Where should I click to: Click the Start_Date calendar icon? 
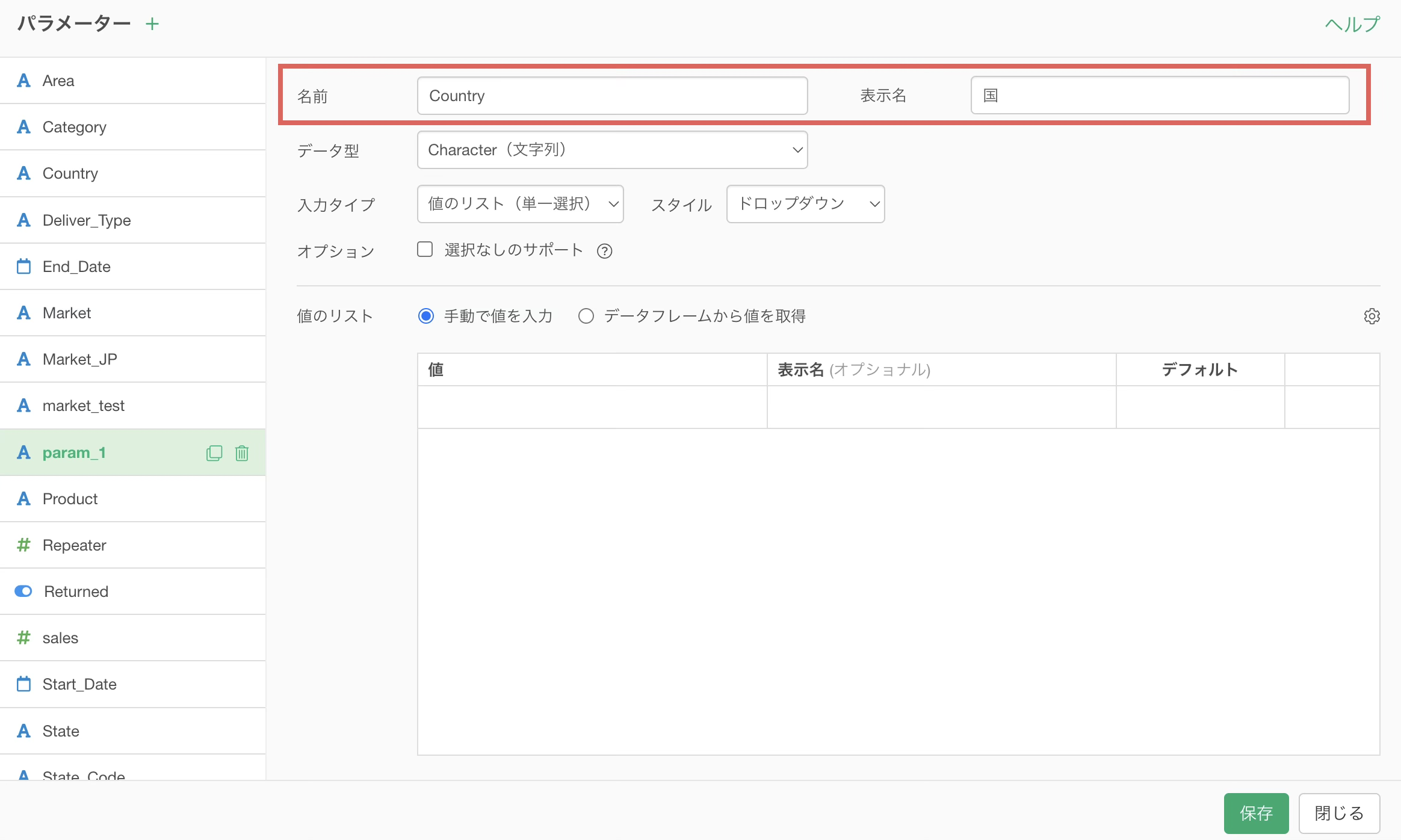[x=23, y=684]
